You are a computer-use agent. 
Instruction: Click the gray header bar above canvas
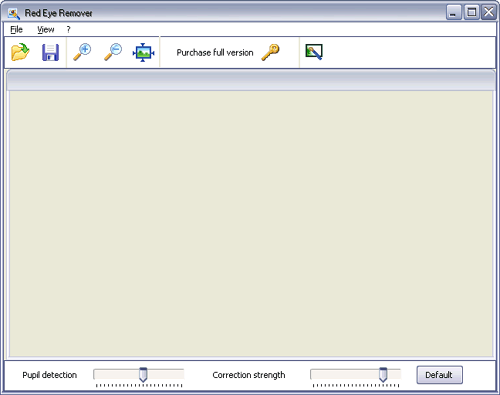(x=251, y=80)
